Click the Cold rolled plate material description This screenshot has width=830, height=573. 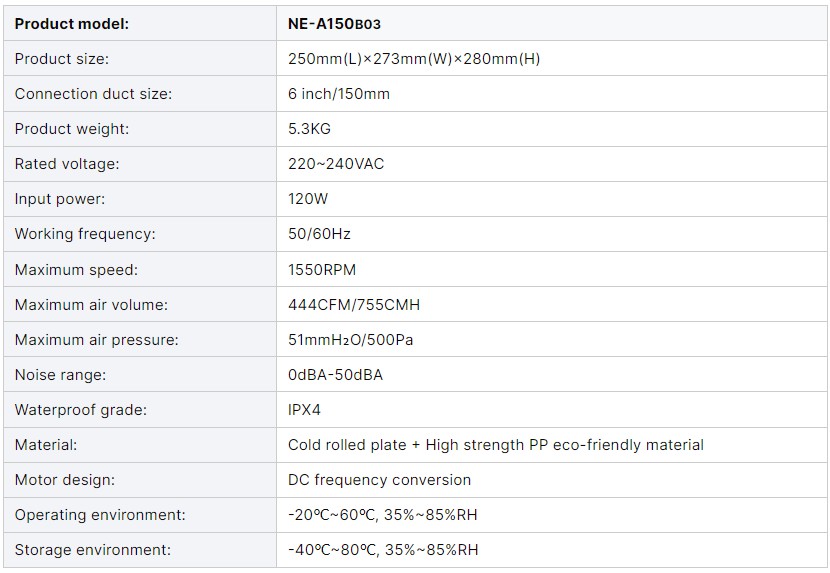496,445
